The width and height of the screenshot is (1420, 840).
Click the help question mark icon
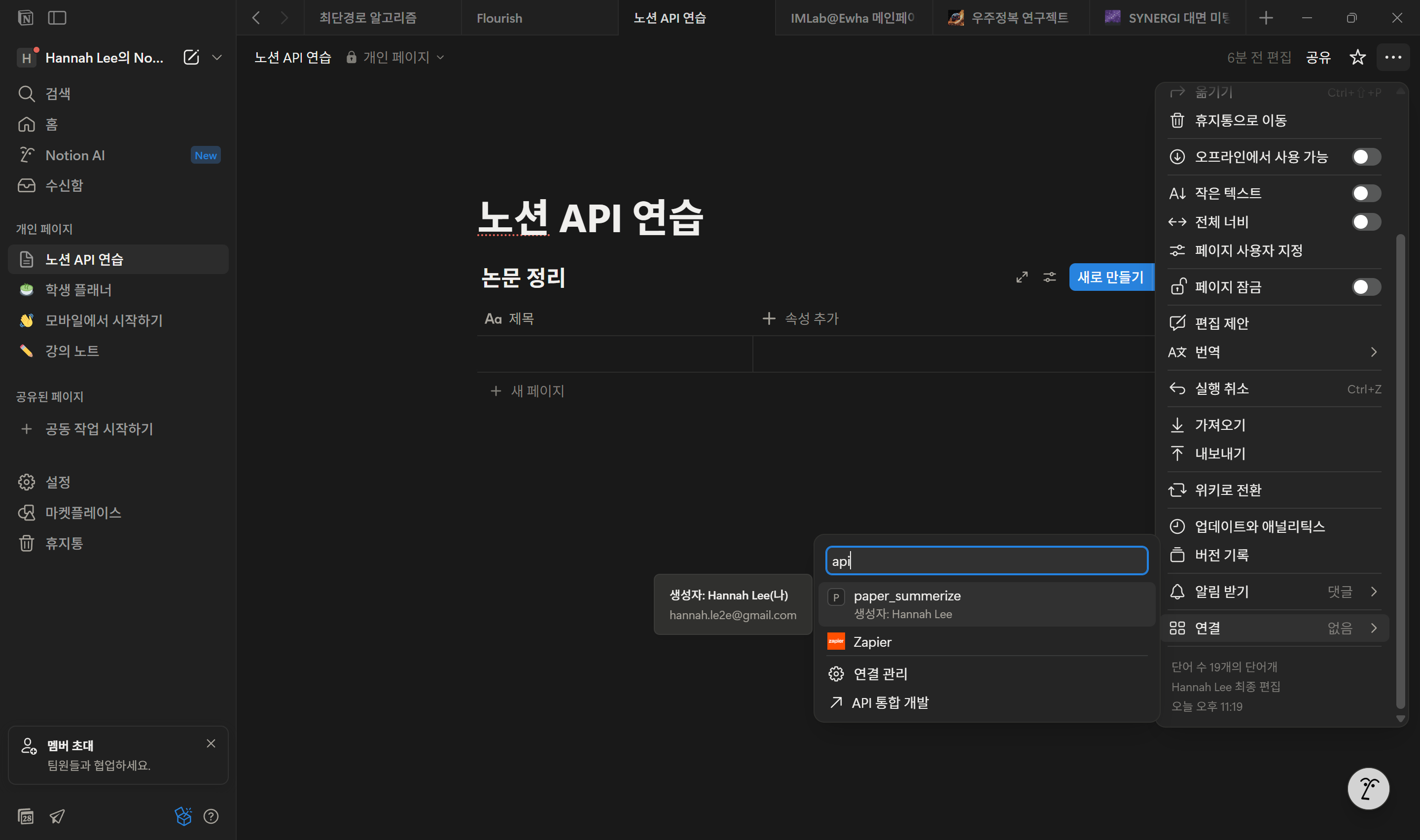(211, 816)
